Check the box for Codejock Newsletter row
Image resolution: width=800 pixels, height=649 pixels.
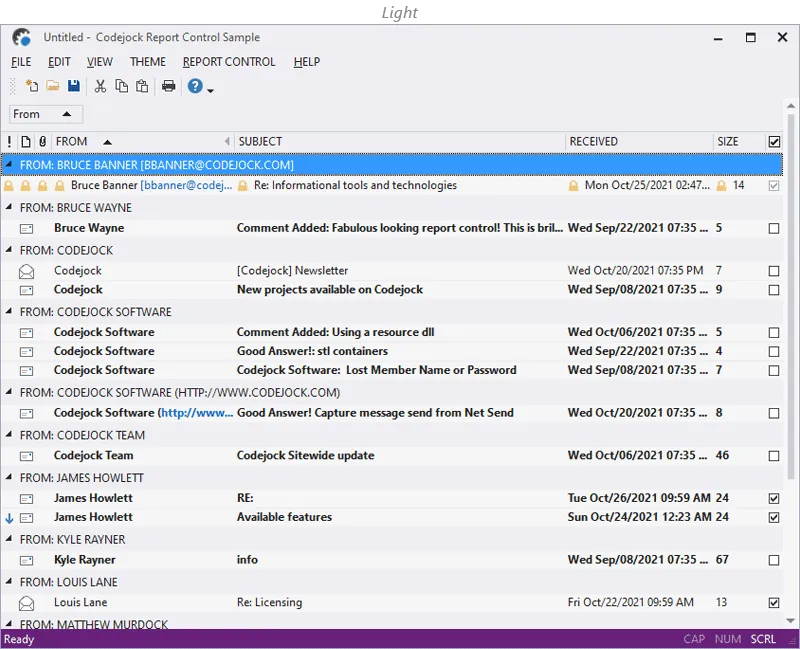(x=774, y=271)
